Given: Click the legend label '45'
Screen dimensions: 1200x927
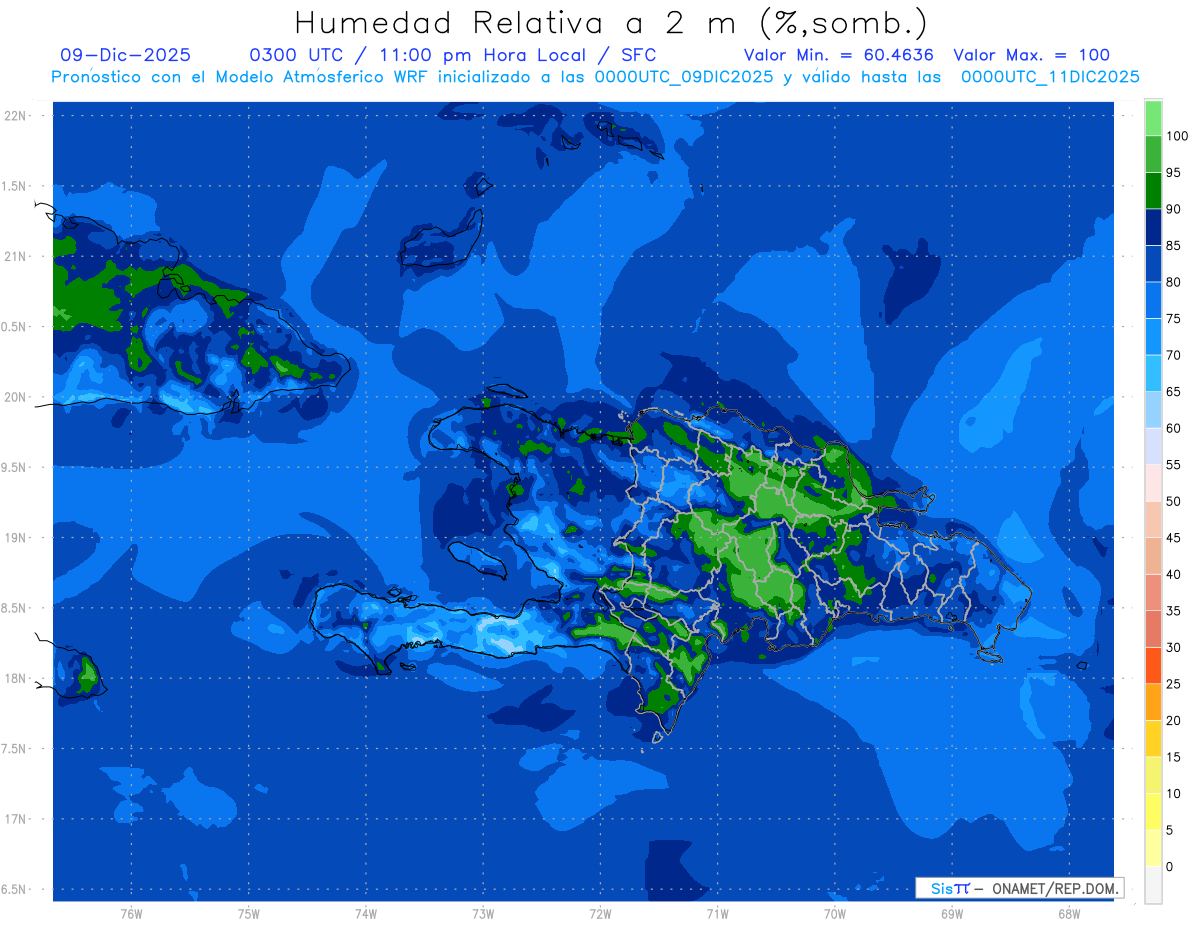Looking at the screenshot, I should [x=1173, y=538].
